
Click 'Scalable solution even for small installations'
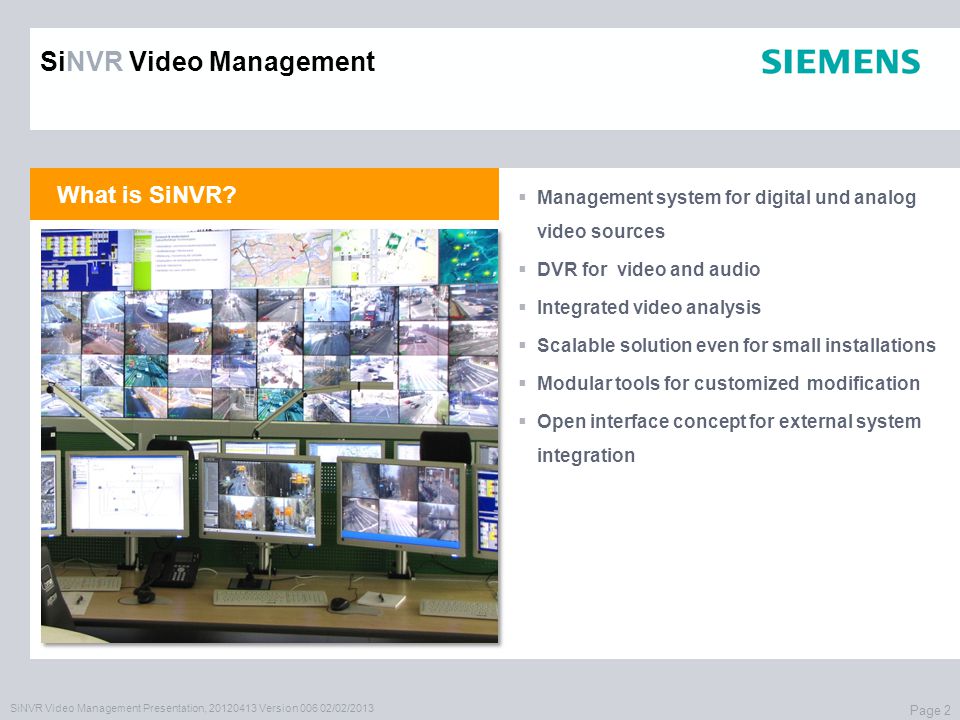[x=736, y=345]
